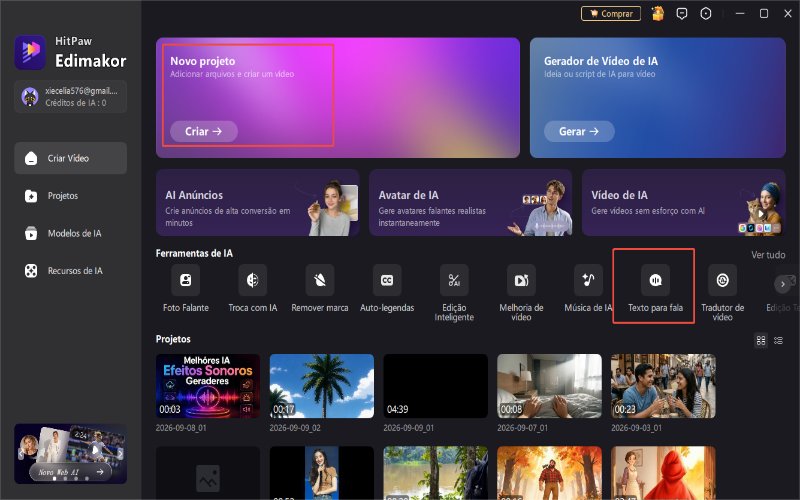Select the Remover marca tool icon
Screen dimensions: 800x500
coord(320,280)
